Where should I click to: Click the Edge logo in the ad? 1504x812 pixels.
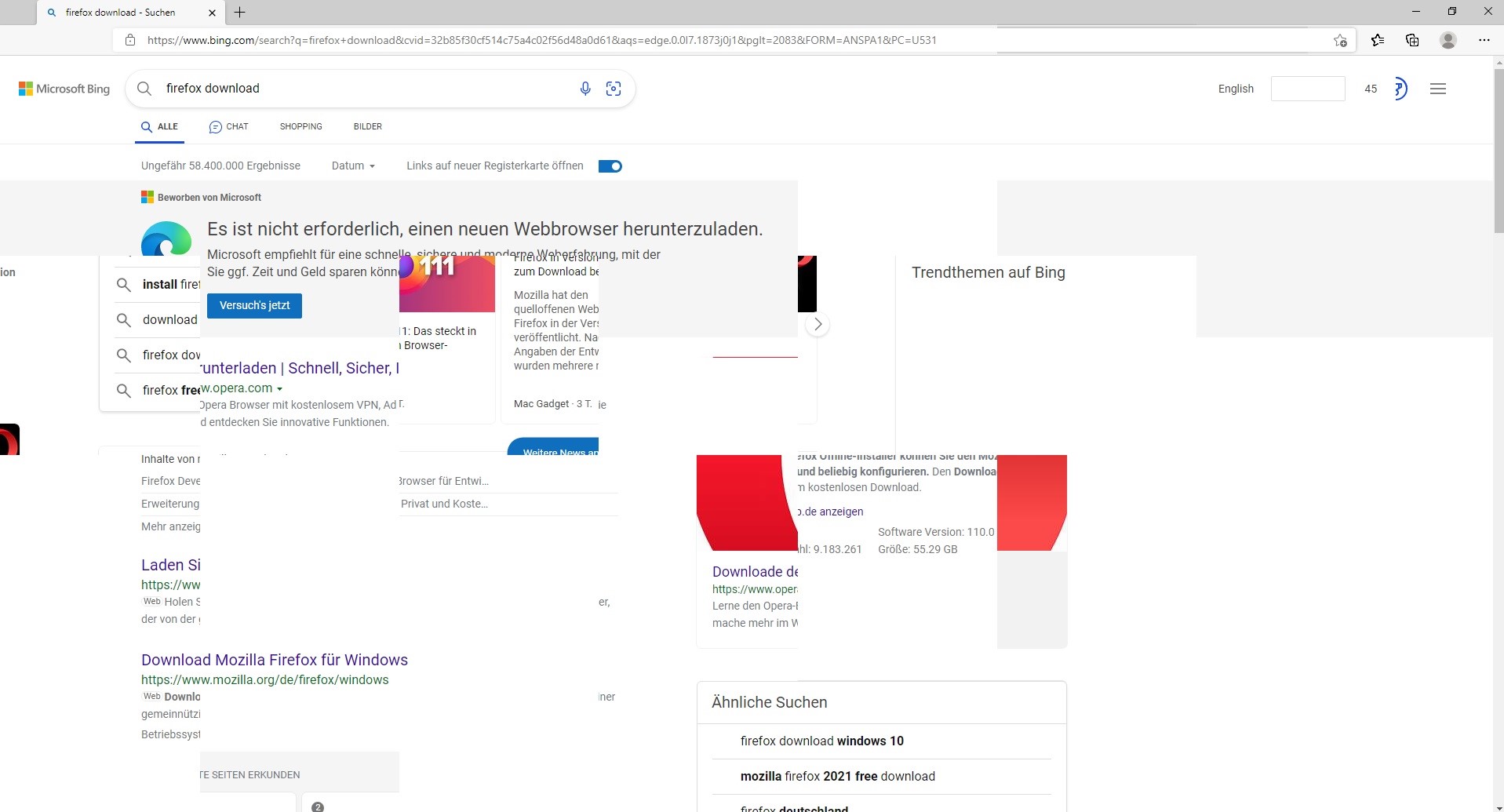pyautogui.click(x=166, y=239)
